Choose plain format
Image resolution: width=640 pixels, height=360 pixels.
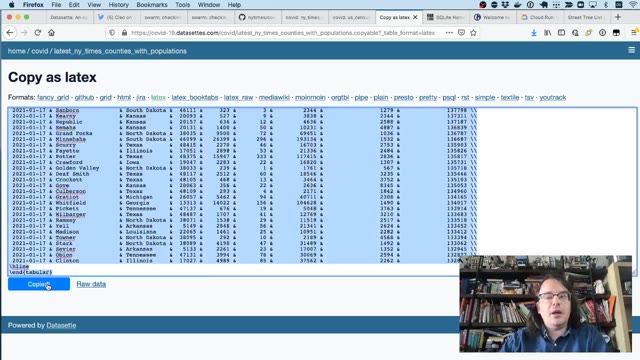point(381,98)
